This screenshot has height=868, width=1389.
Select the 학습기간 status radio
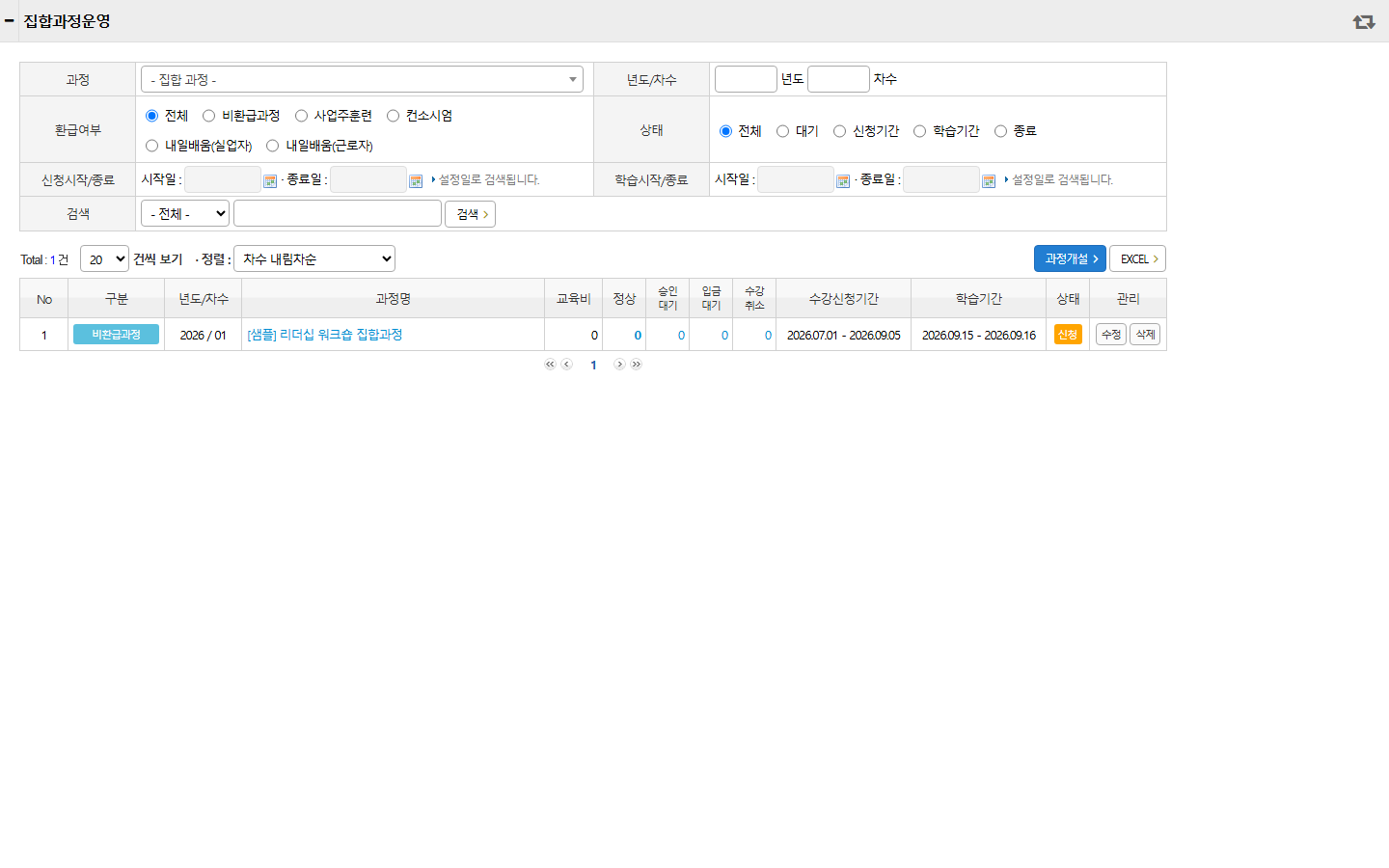tap(919, 131)
